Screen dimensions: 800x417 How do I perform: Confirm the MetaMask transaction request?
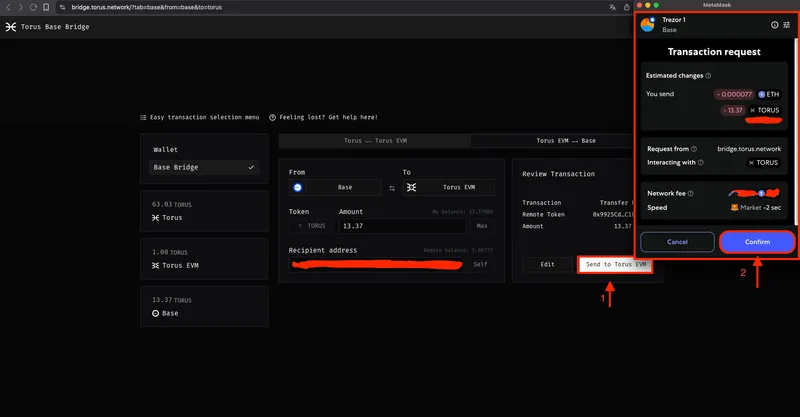pyautogui.click(x=756, y=242)
